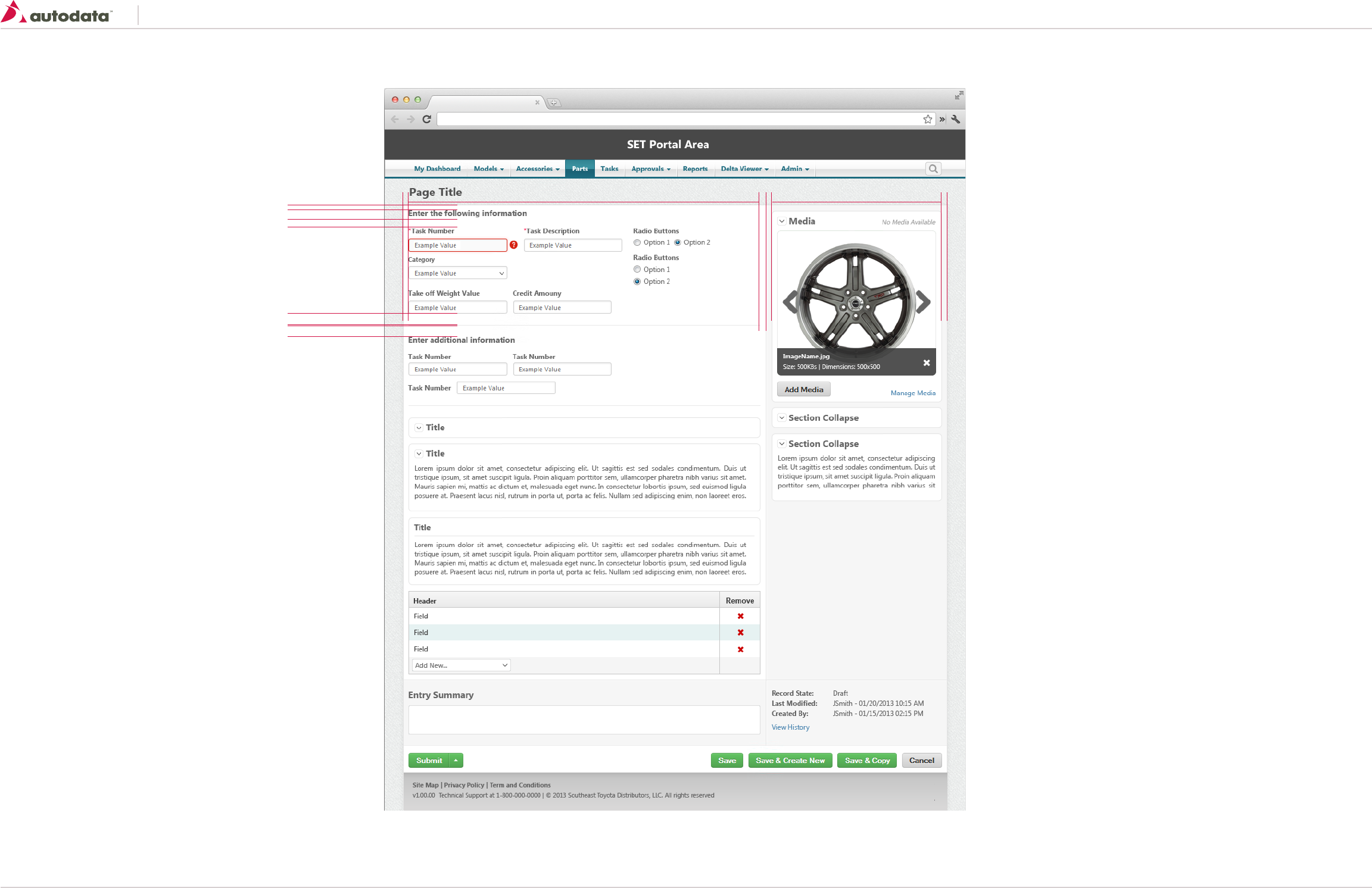Click the bookmark star icon

click(927, 119)
